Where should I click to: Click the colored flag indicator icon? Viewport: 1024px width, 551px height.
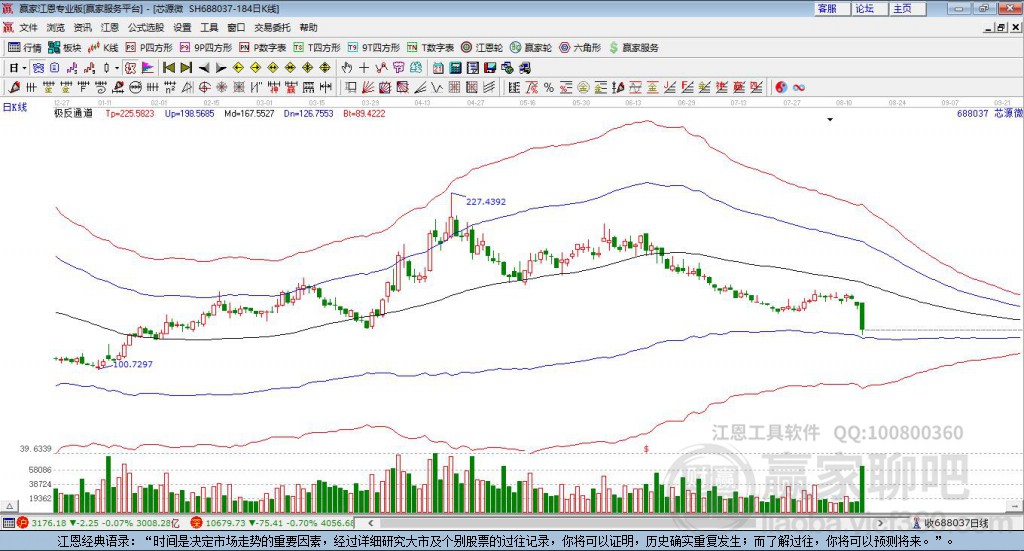[x=148, y=68]
